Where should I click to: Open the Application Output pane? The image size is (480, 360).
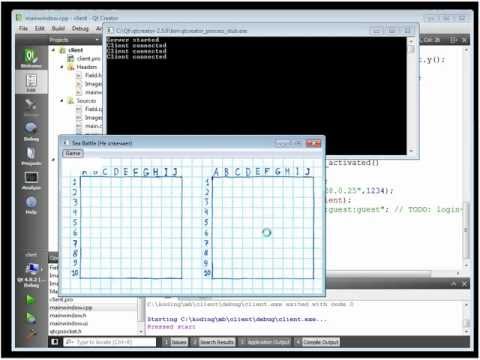click(x=265, y=342)
